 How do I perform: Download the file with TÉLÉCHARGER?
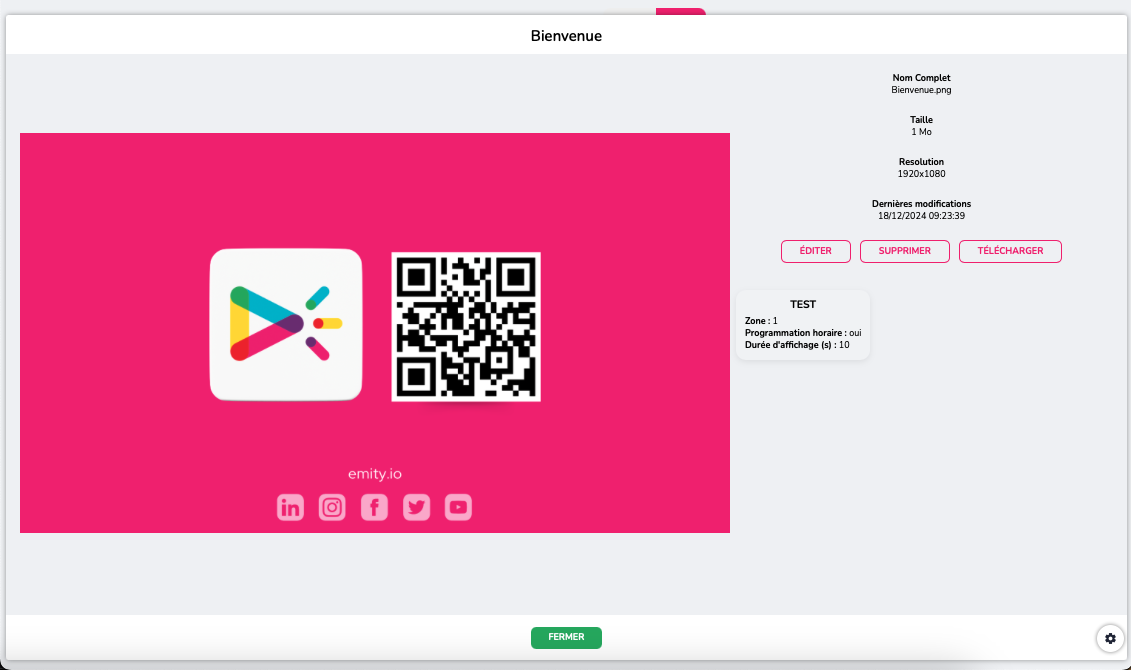click(1010, 251)
